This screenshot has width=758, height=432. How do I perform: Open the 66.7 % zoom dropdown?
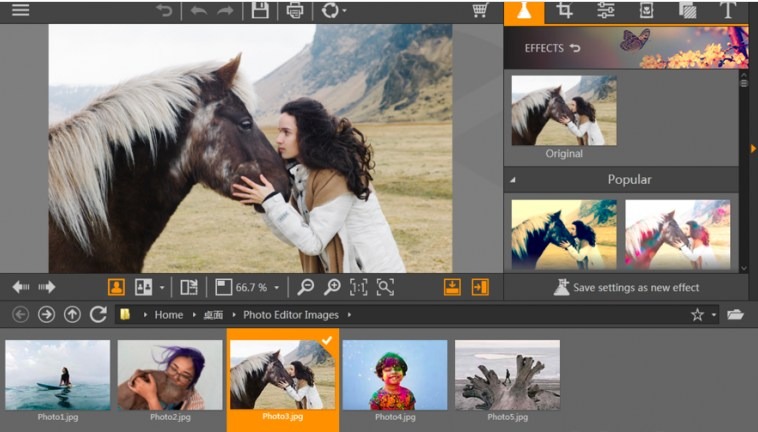click(x=277, y=288)
